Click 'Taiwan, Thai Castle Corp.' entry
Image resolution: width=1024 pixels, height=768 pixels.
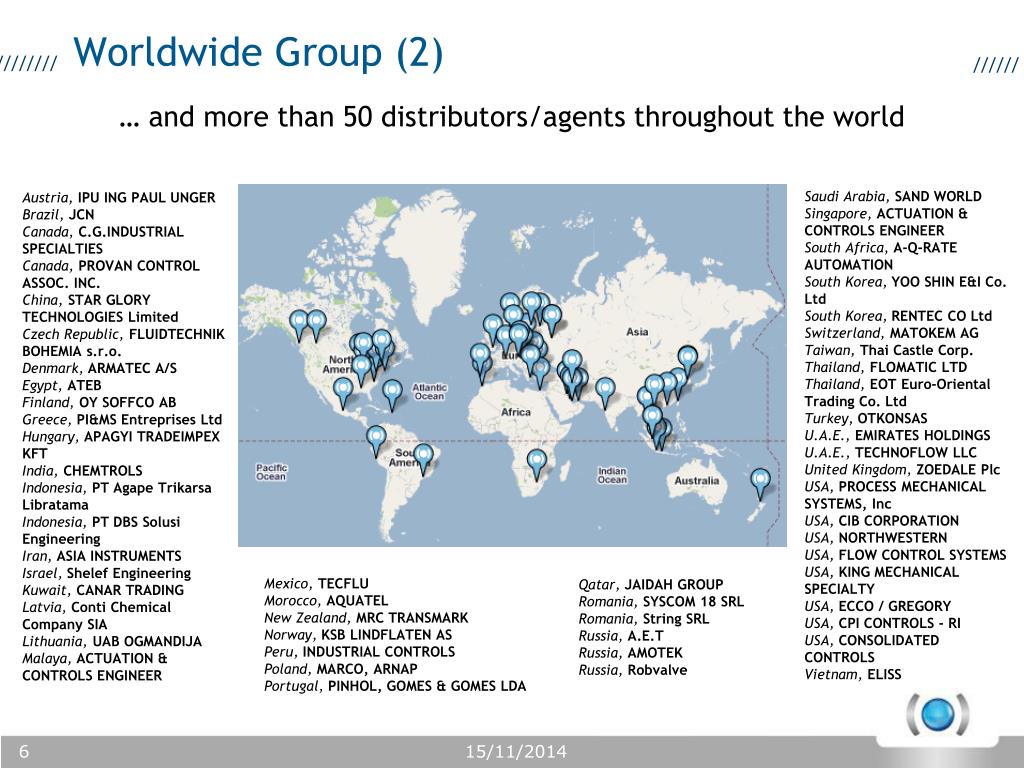[x=889, y=350]
